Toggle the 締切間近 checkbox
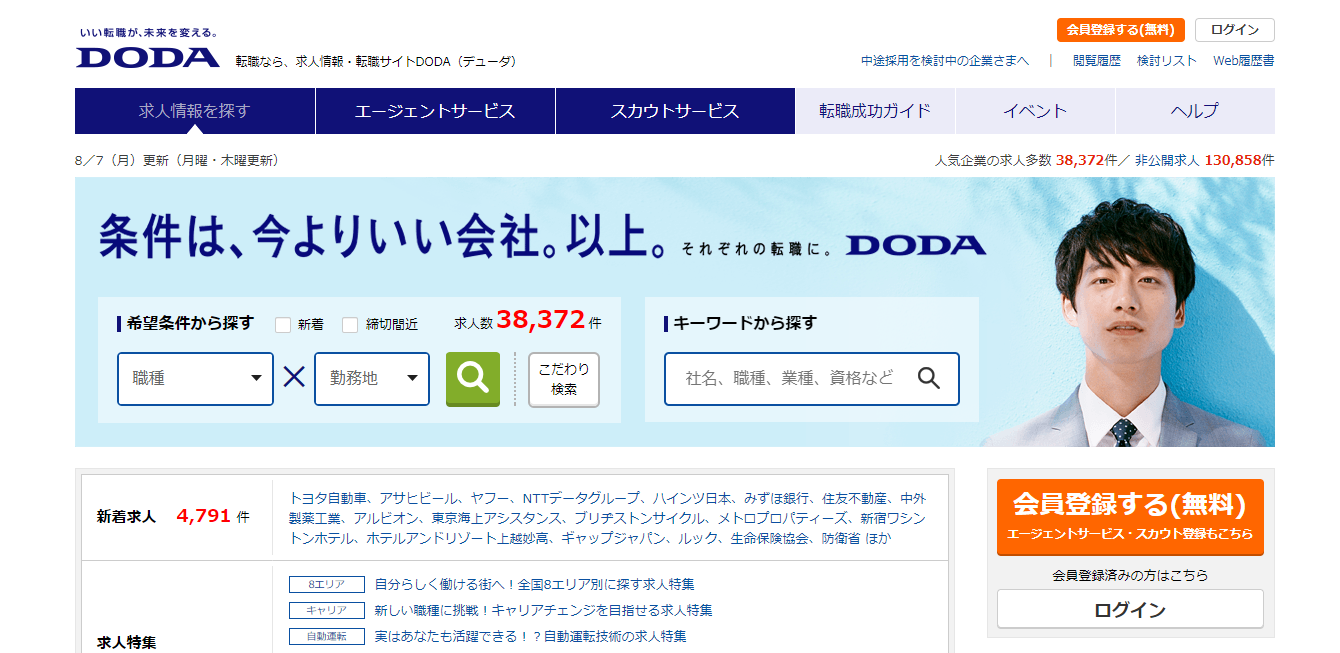 point(350,325)
